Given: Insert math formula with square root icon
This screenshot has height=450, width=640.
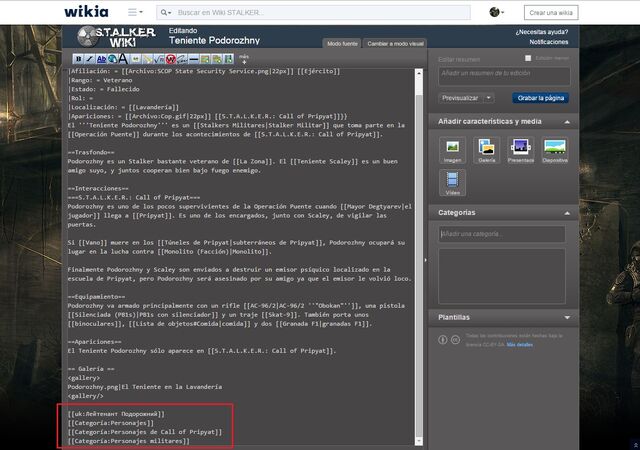Looking at the screenshot, I should (x=159, y=59).
